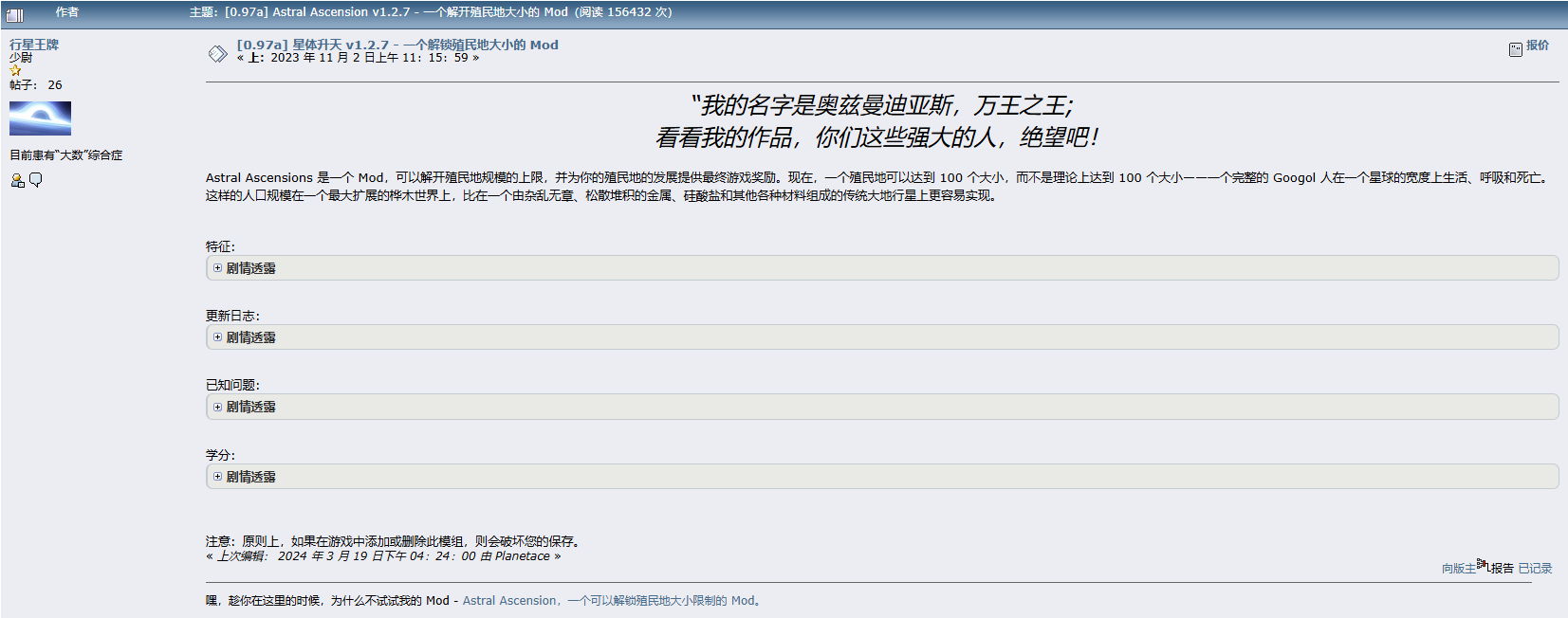Expand the 剧情透露 spoiler under 特征
1568x618 pixels.
click(x=250, y=268)
